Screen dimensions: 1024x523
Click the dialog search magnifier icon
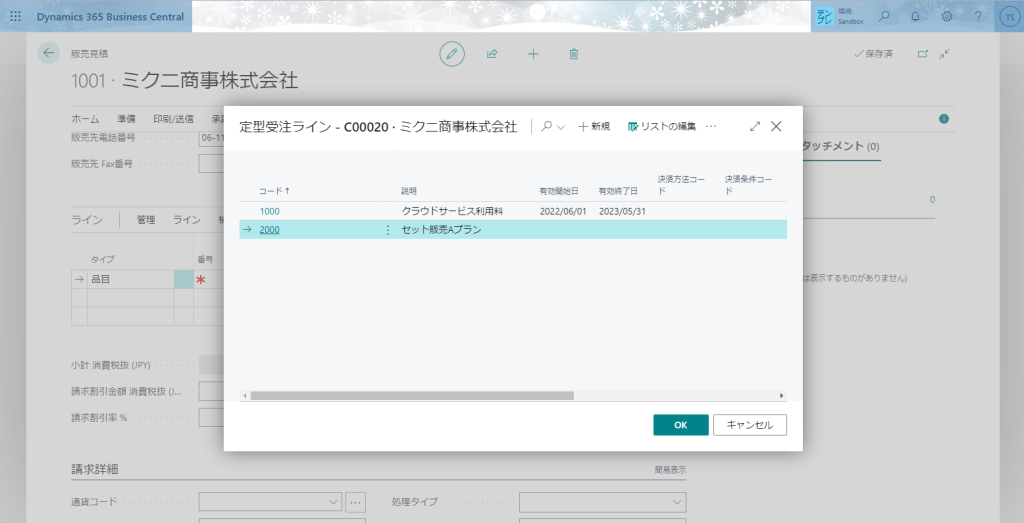point(546,127)
